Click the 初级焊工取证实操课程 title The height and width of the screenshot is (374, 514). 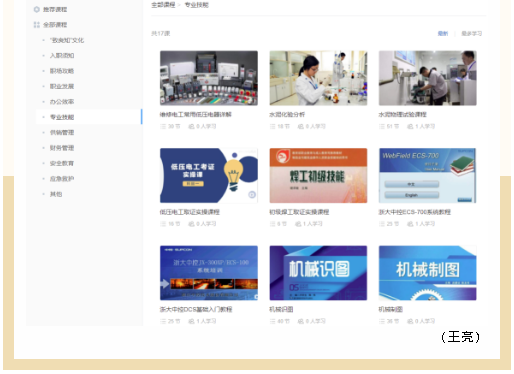tap(299, 212)
